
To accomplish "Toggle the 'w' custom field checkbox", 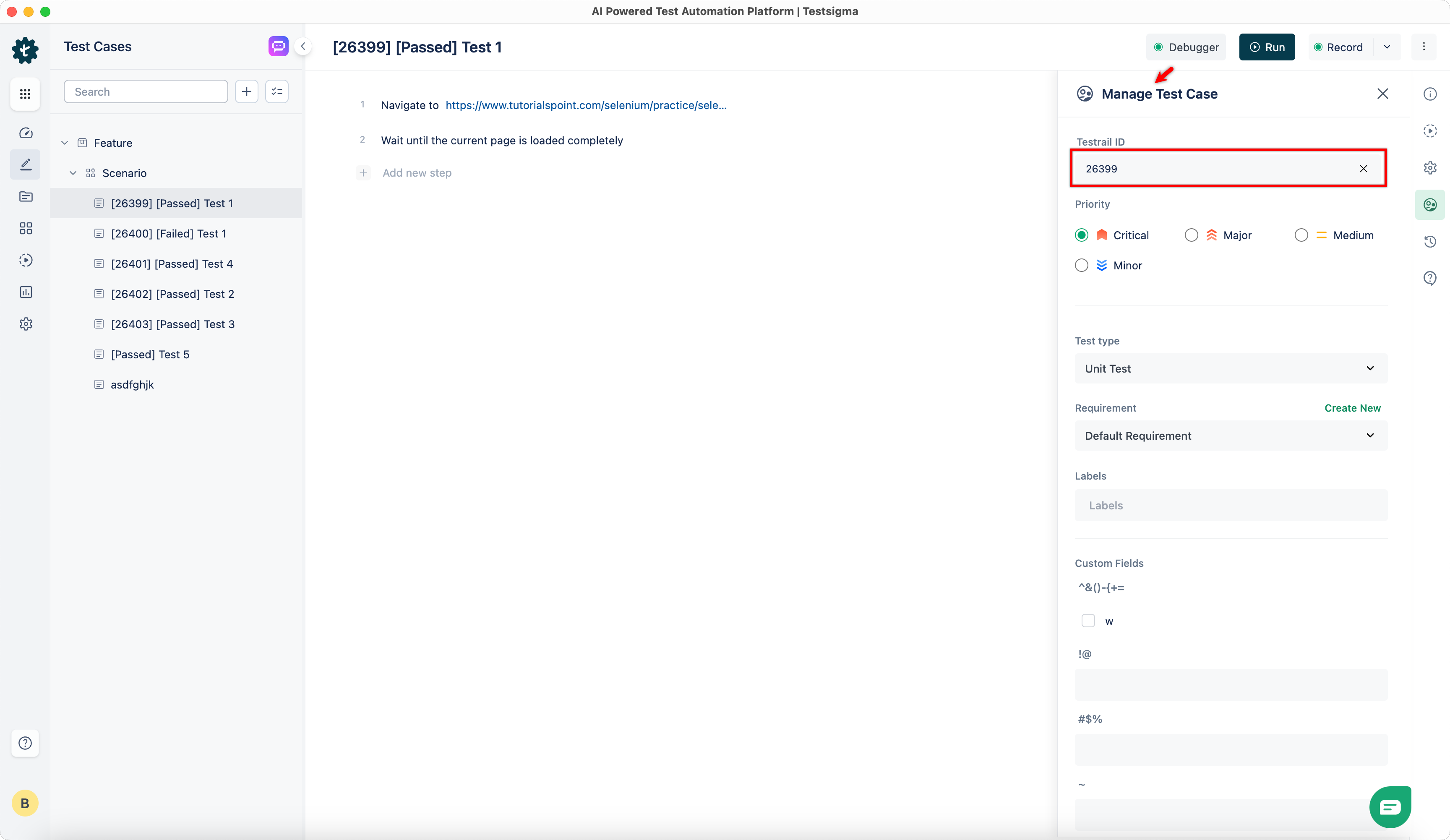I will (x=1089, y=621).
